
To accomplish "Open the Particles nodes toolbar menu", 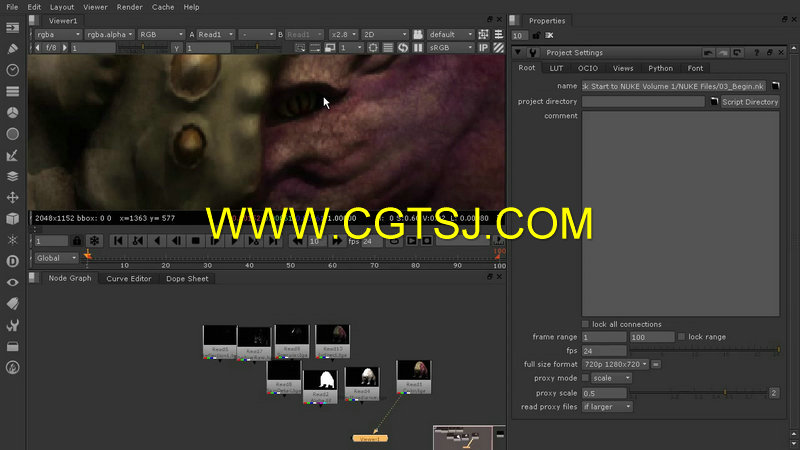I will pos(12,240).
